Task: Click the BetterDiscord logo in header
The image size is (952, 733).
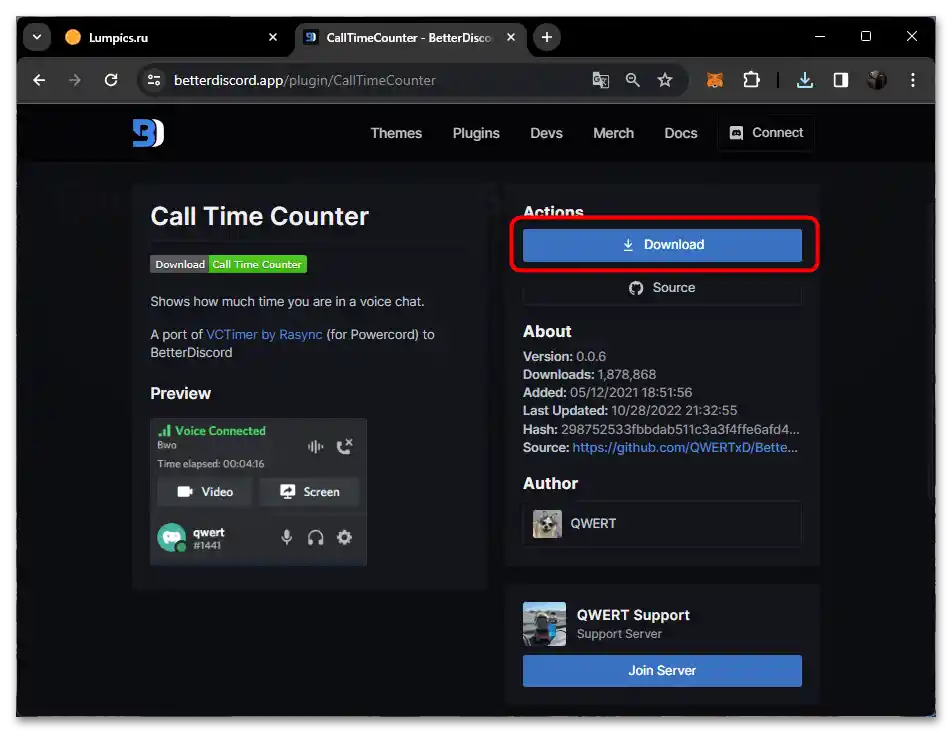Action: pyautogui.click(x=148, y=132)
